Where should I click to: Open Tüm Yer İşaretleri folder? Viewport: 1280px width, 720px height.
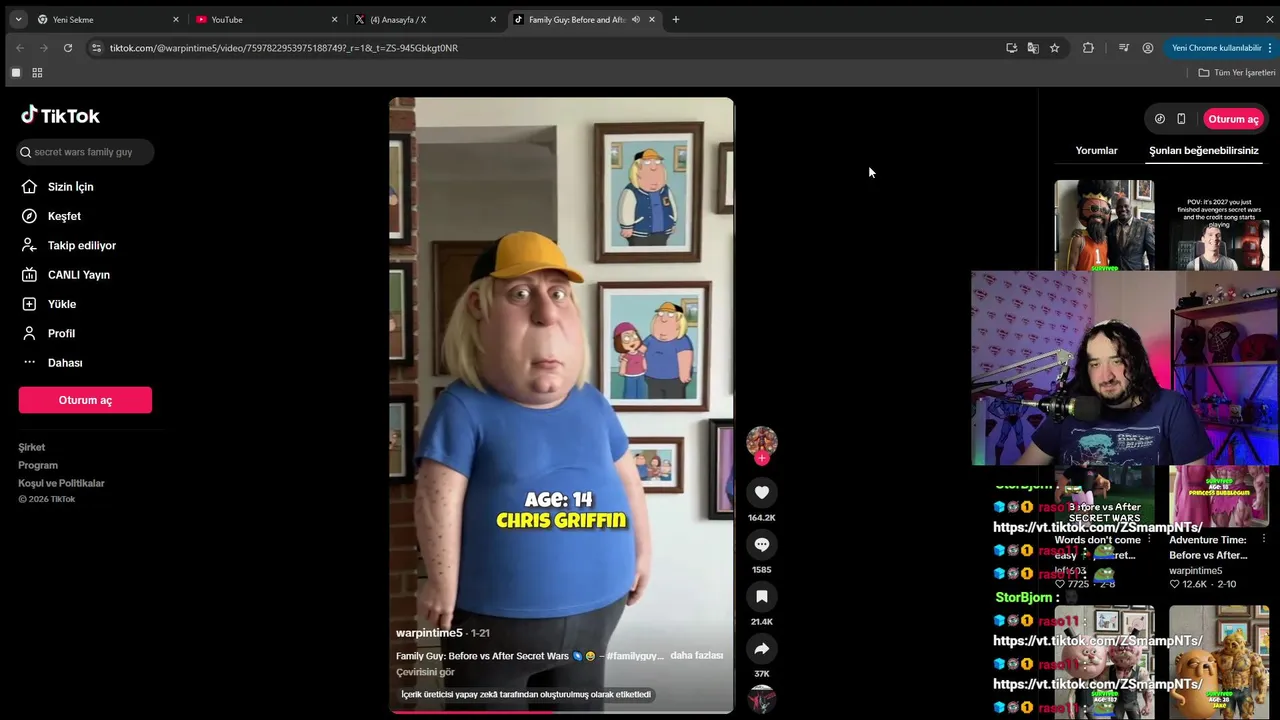[x=1237, y=73]
